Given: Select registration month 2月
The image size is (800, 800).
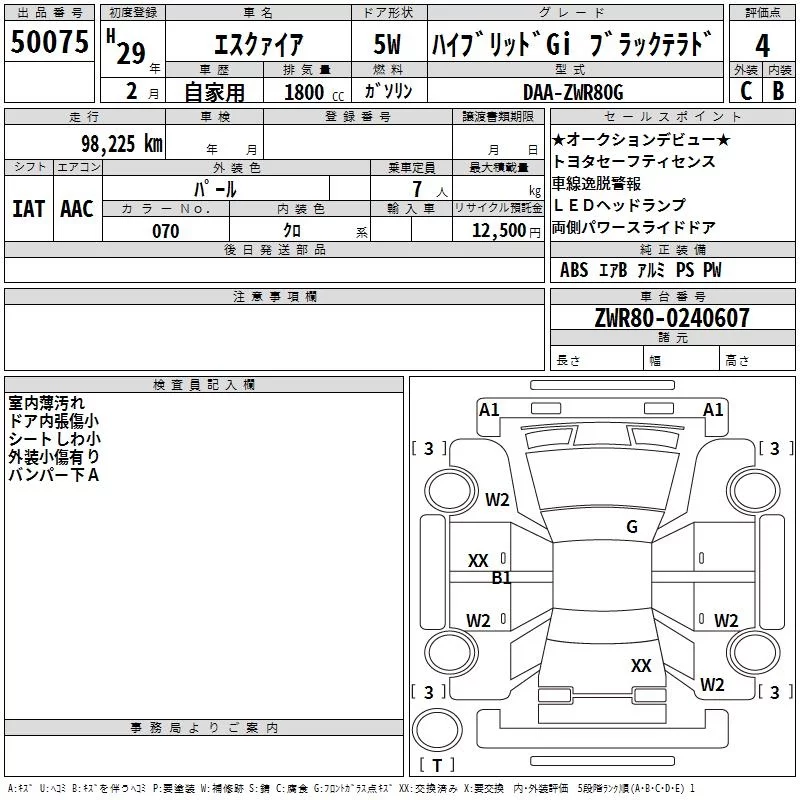Looking at the screenshot, I should [142, 92].
